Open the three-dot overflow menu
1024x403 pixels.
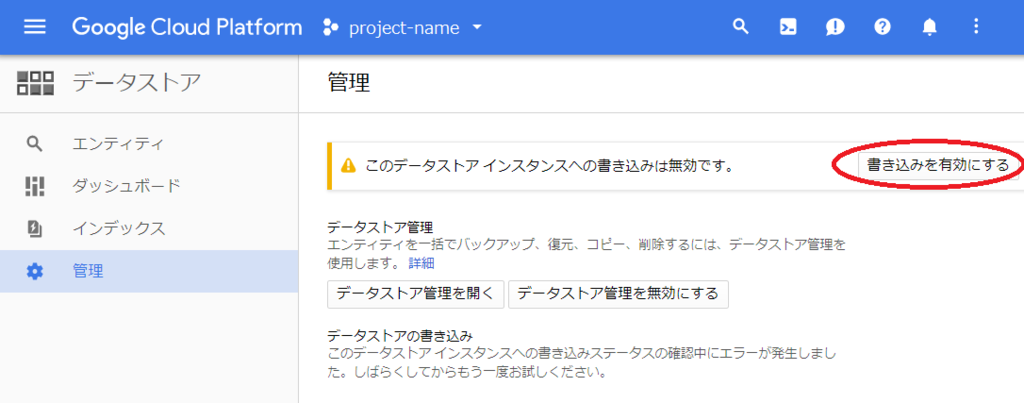[x=976, y=27]
